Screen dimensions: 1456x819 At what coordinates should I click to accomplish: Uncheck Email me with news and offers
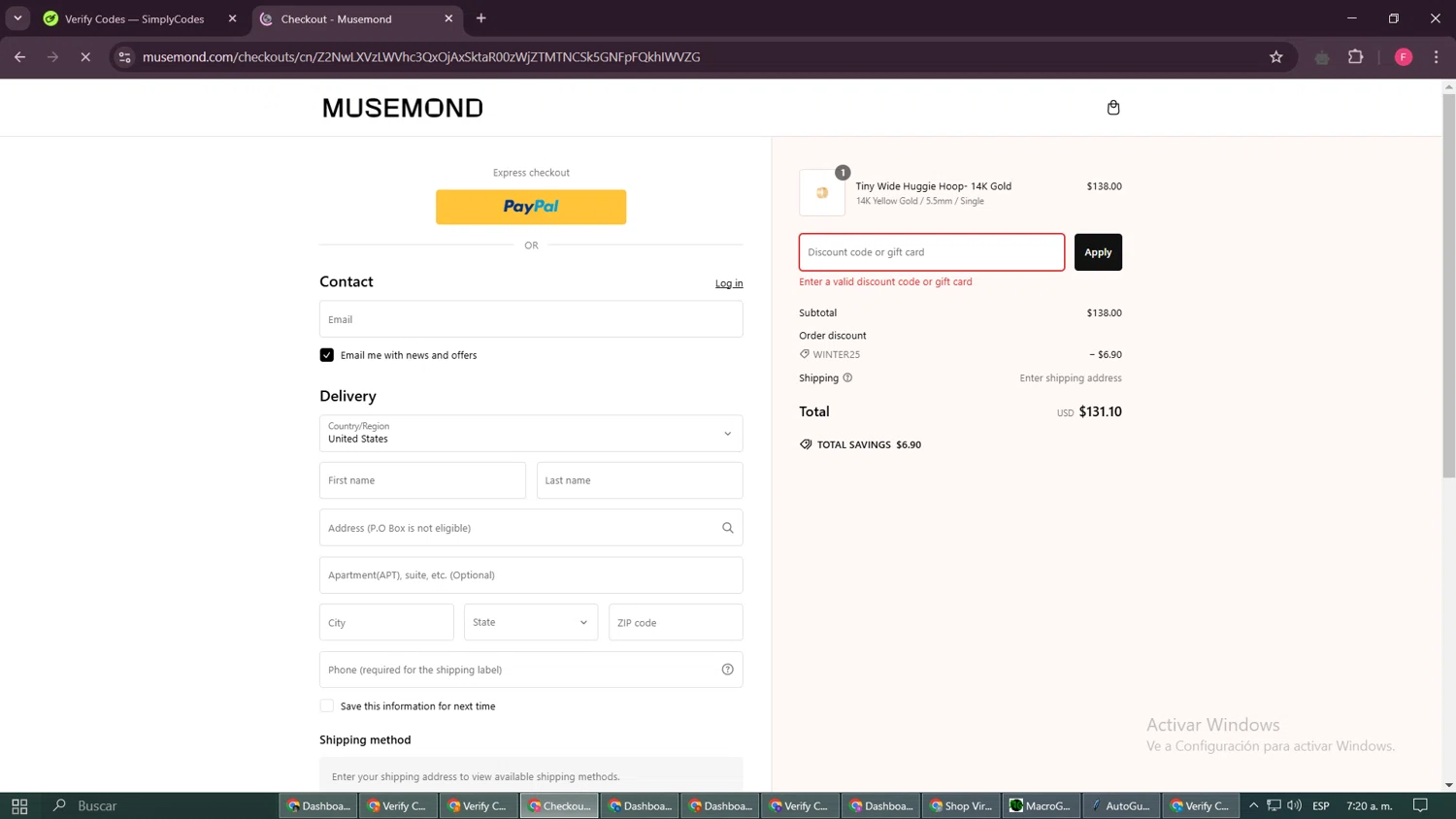pos(327,355)
